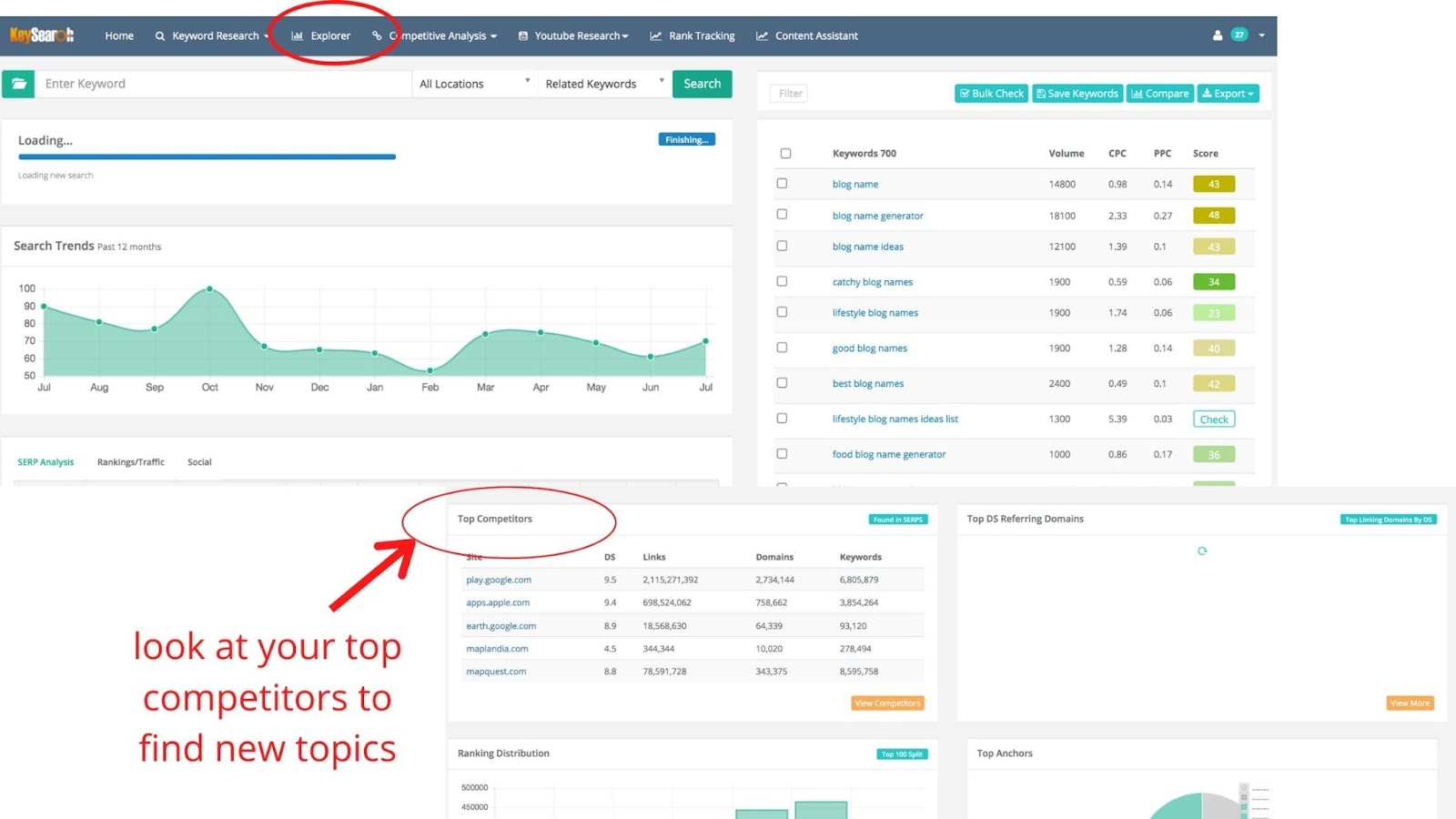The width and height of the screenshot is (1456, 819).
Task: Open the Explorer chart icon in the navbar
Action: click(297, 36)
